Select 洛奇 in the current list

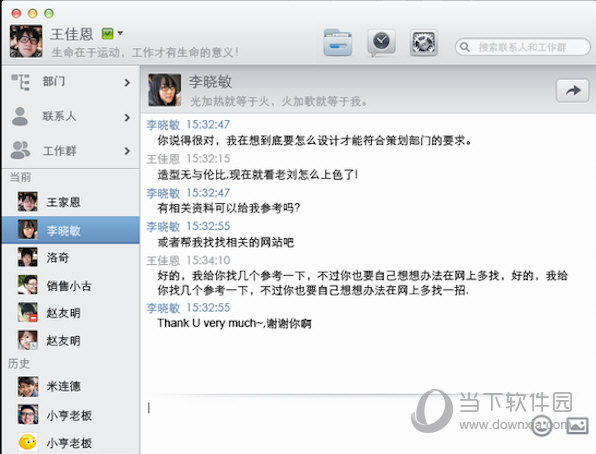tap(71, 257)
